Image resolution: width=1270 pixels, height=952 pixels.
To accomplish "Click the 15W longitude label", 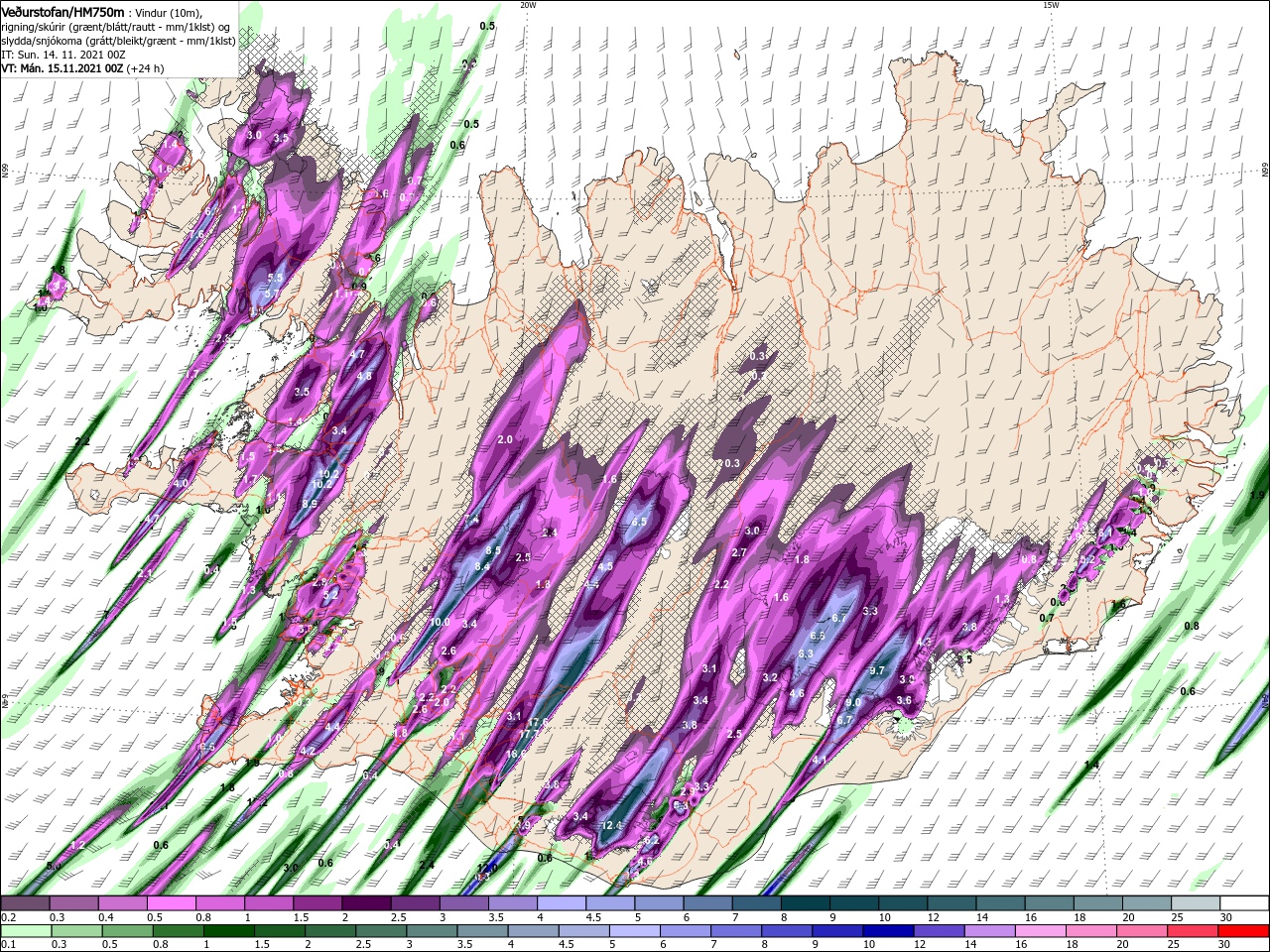I will click(1051, 5).
